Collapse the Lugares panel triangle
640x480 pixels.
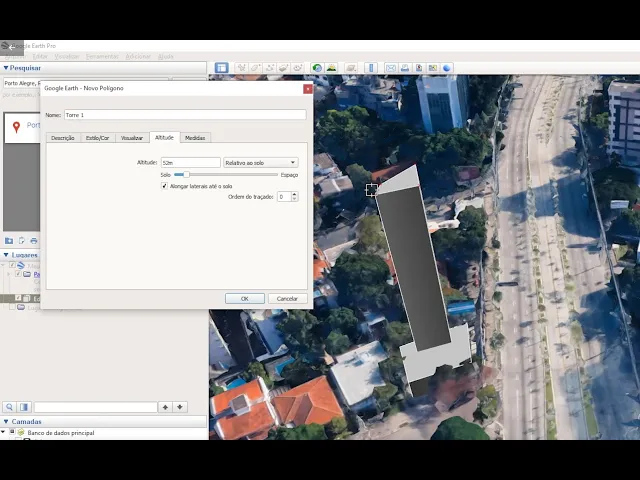[6, 255]
